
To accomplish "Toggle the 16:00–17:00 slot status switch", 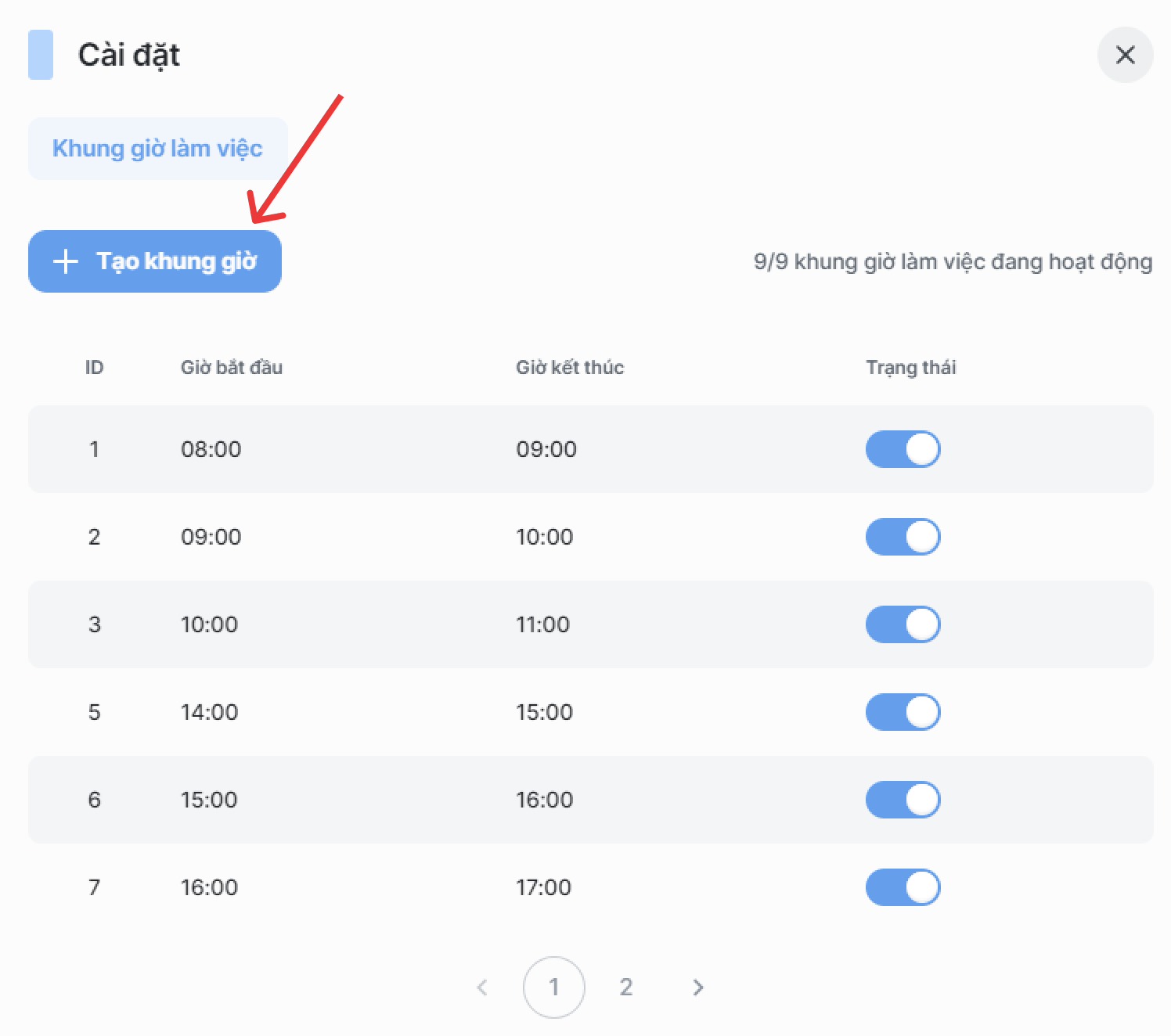I will click(x=903, y=887).
